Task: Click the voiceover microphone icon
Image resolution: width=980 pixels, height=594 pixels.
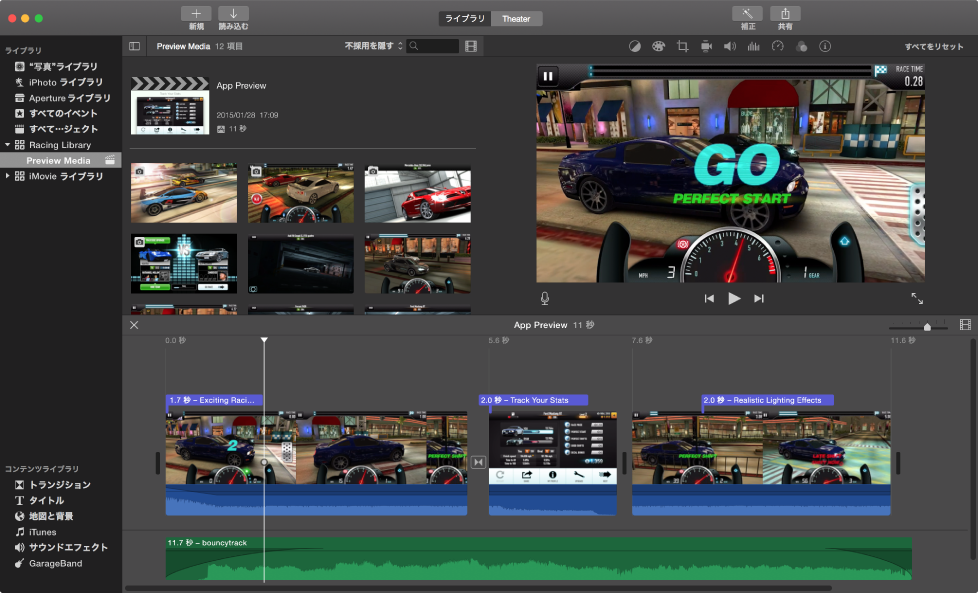Action: tap(545, 298)
